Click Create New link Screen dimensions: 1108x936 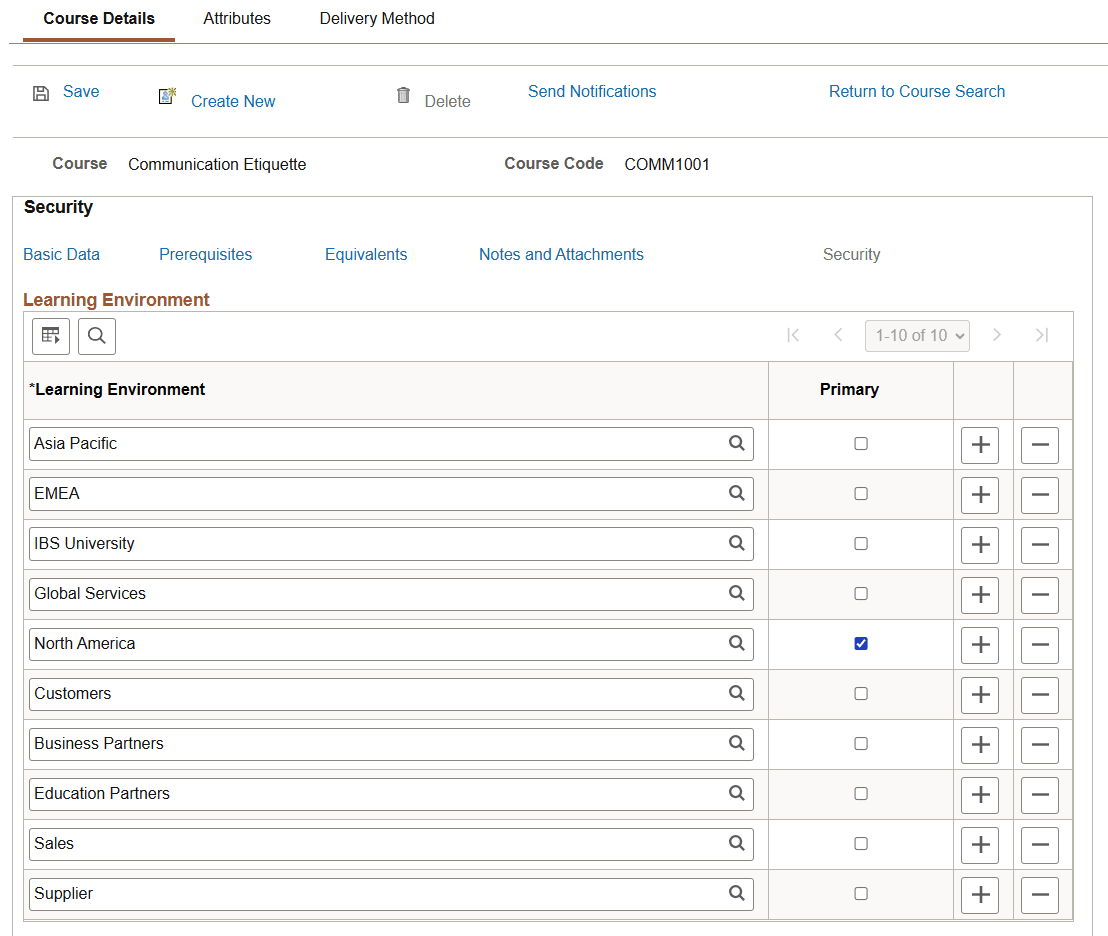[233, 102]
